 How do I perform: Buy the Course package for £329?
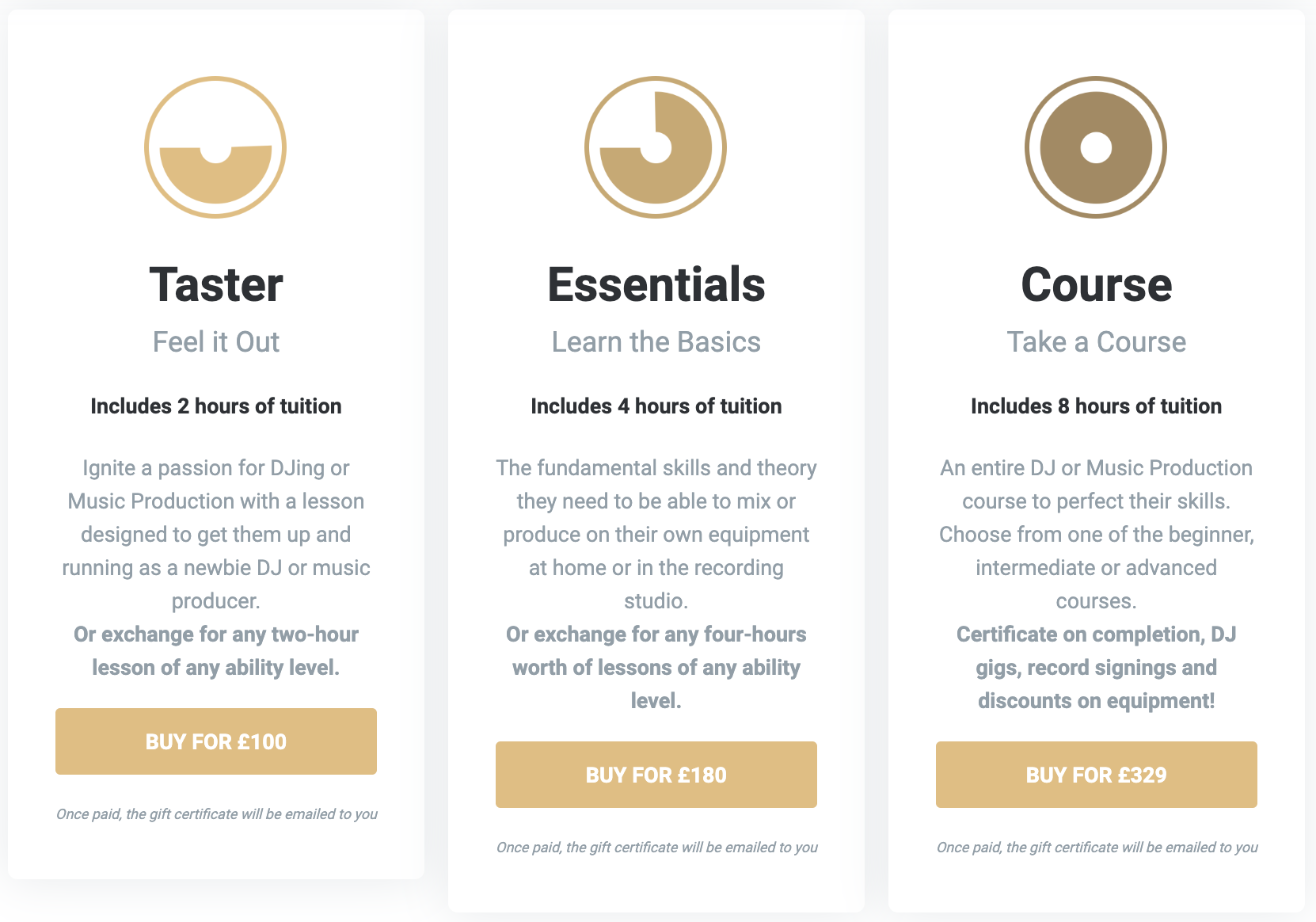point(1097,775)
